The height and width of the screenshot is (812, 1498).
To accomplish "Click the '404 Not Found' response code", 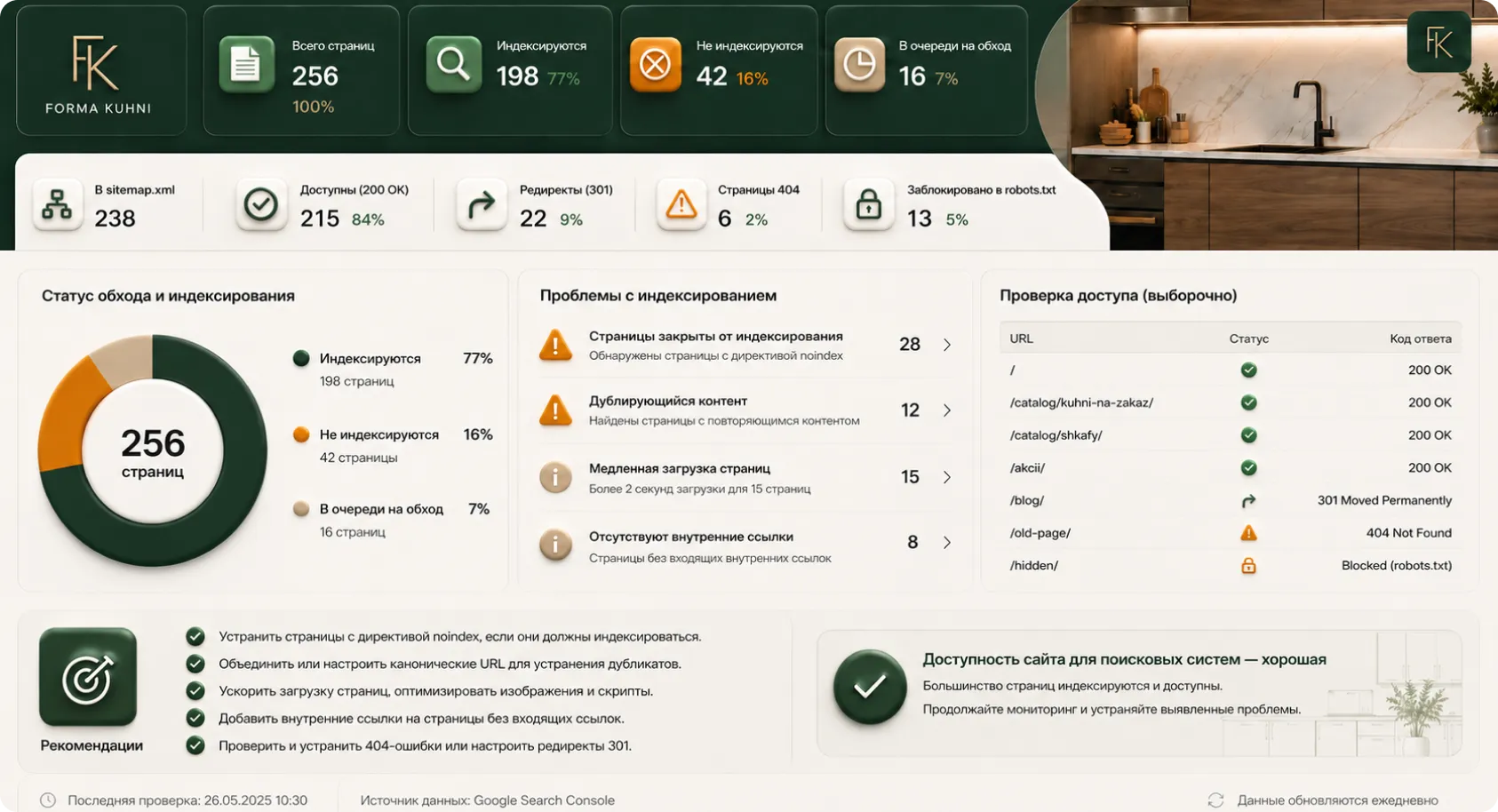I will [1409, 533].
